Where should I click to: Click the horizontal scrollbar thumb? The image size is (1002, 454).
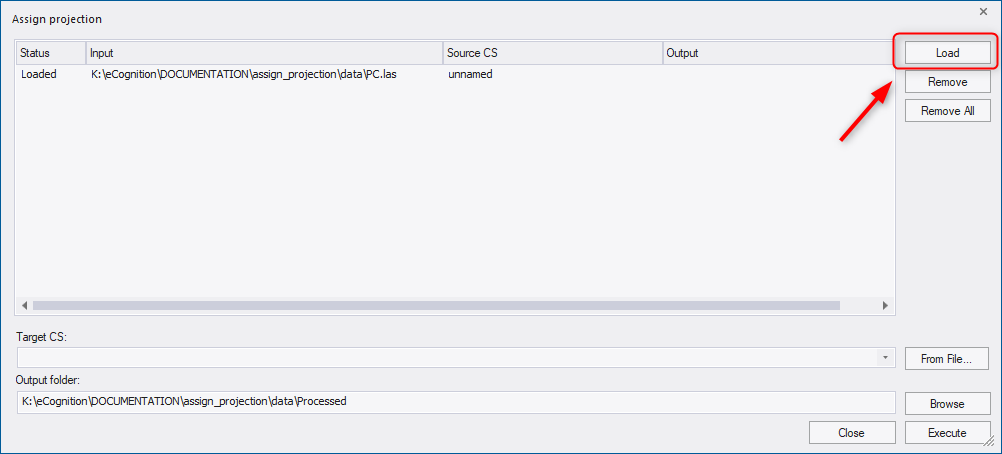pyautogui.click(x=436, y=306)
